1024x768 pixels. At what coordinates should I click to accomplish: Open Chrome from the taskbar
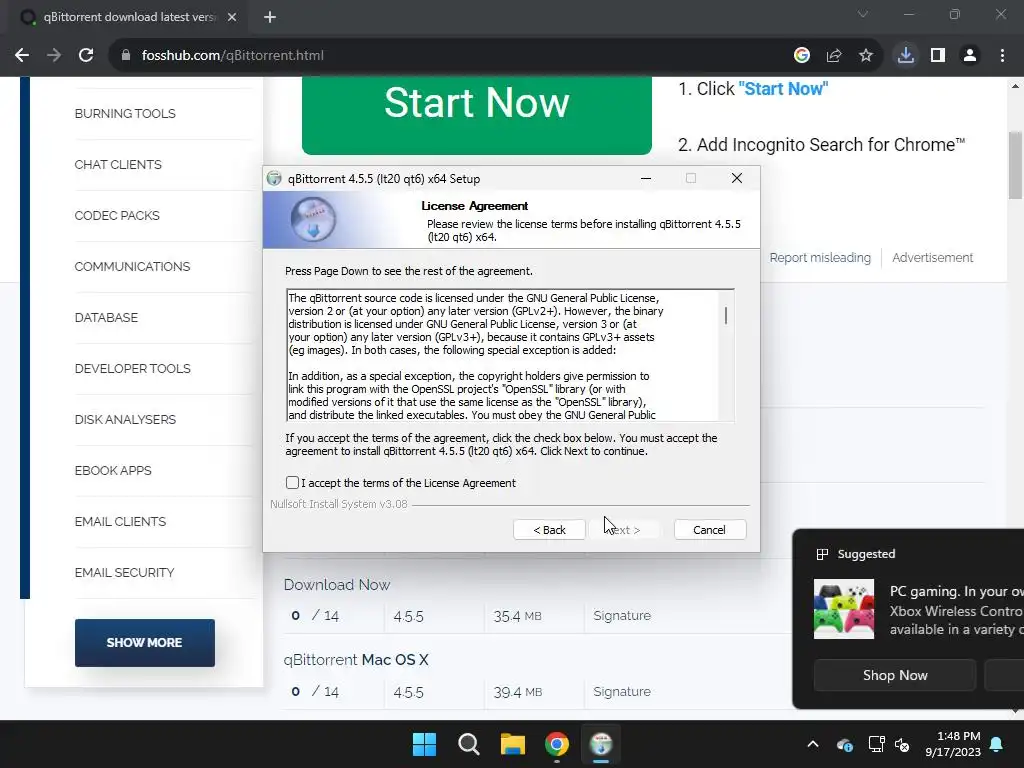point(557,744)
